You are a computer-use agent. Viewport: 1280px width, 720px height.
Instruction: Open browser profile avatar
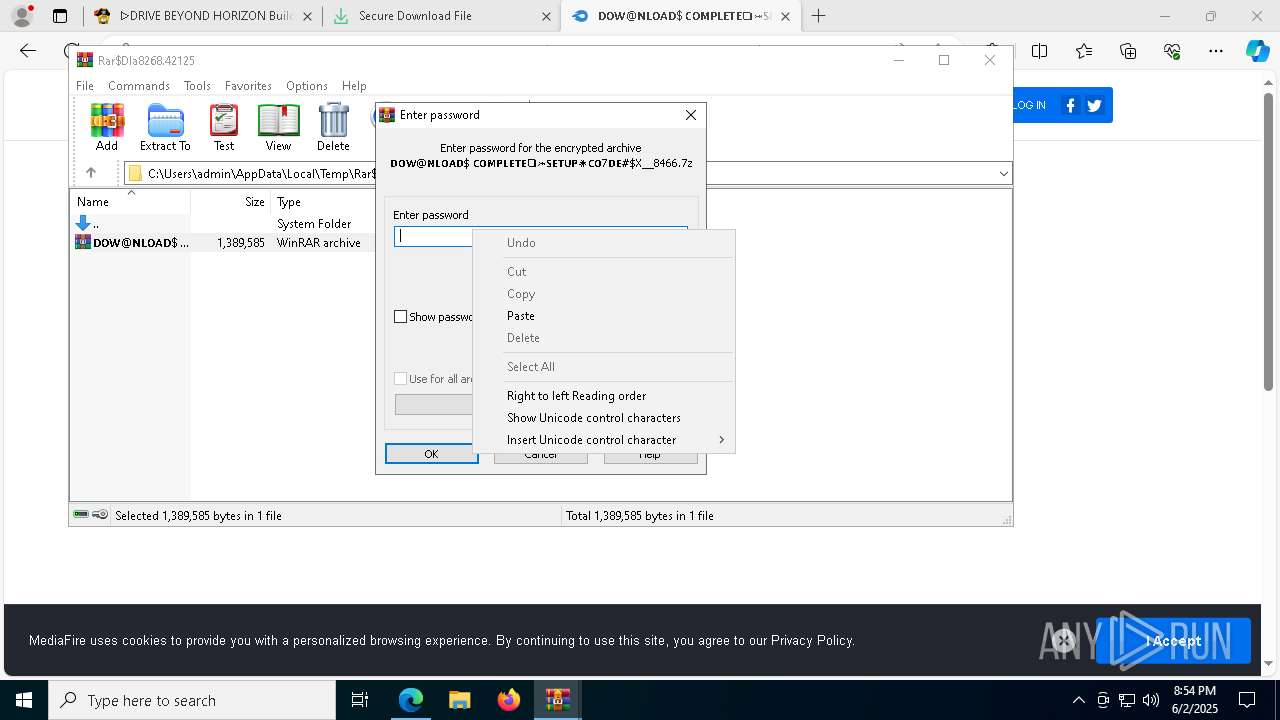pyautogui.click(x=22, y=16)
